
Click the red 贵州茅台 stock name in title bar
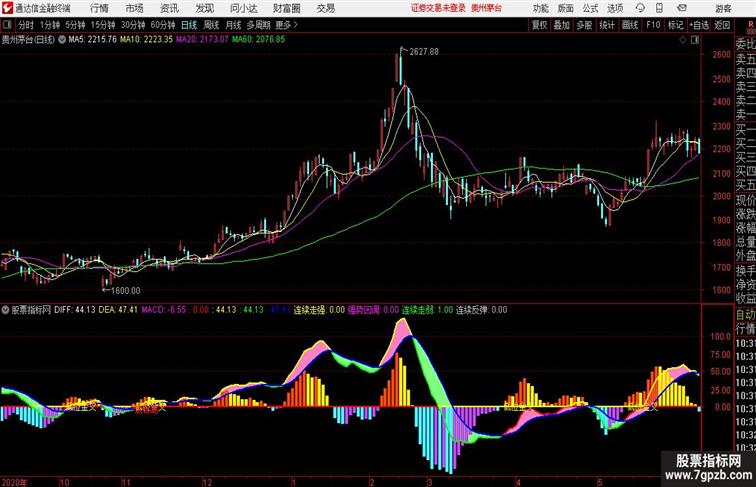[x=486, y=8]
